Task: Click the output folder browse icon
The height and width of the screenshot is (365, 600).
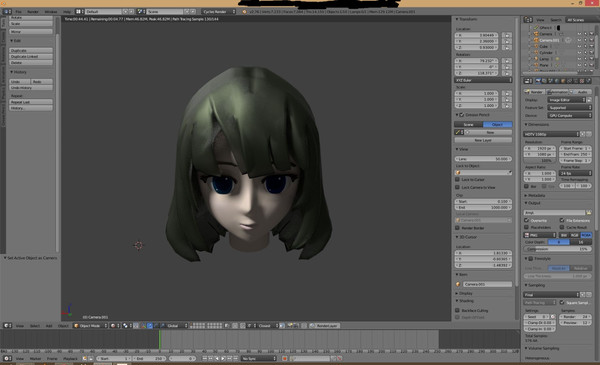Action: [589, 212]
